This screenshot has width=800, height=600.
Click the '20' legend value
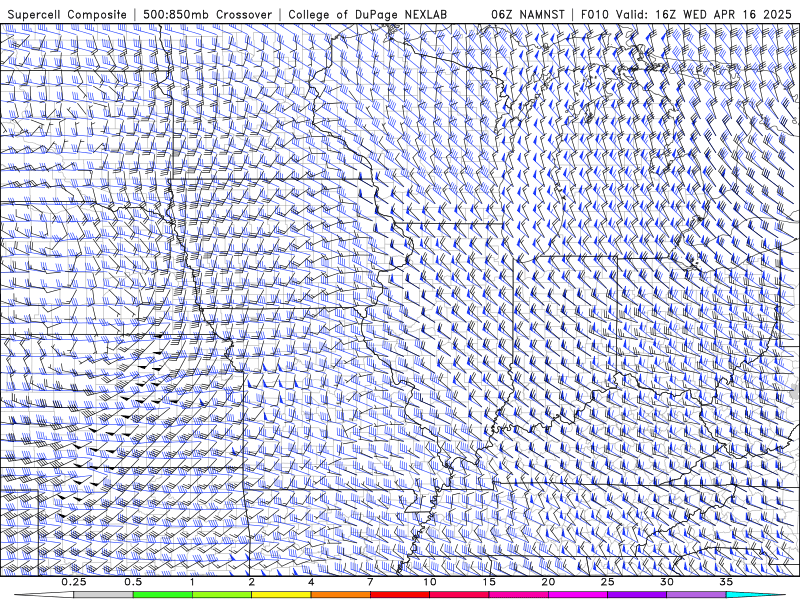(548, 582)
